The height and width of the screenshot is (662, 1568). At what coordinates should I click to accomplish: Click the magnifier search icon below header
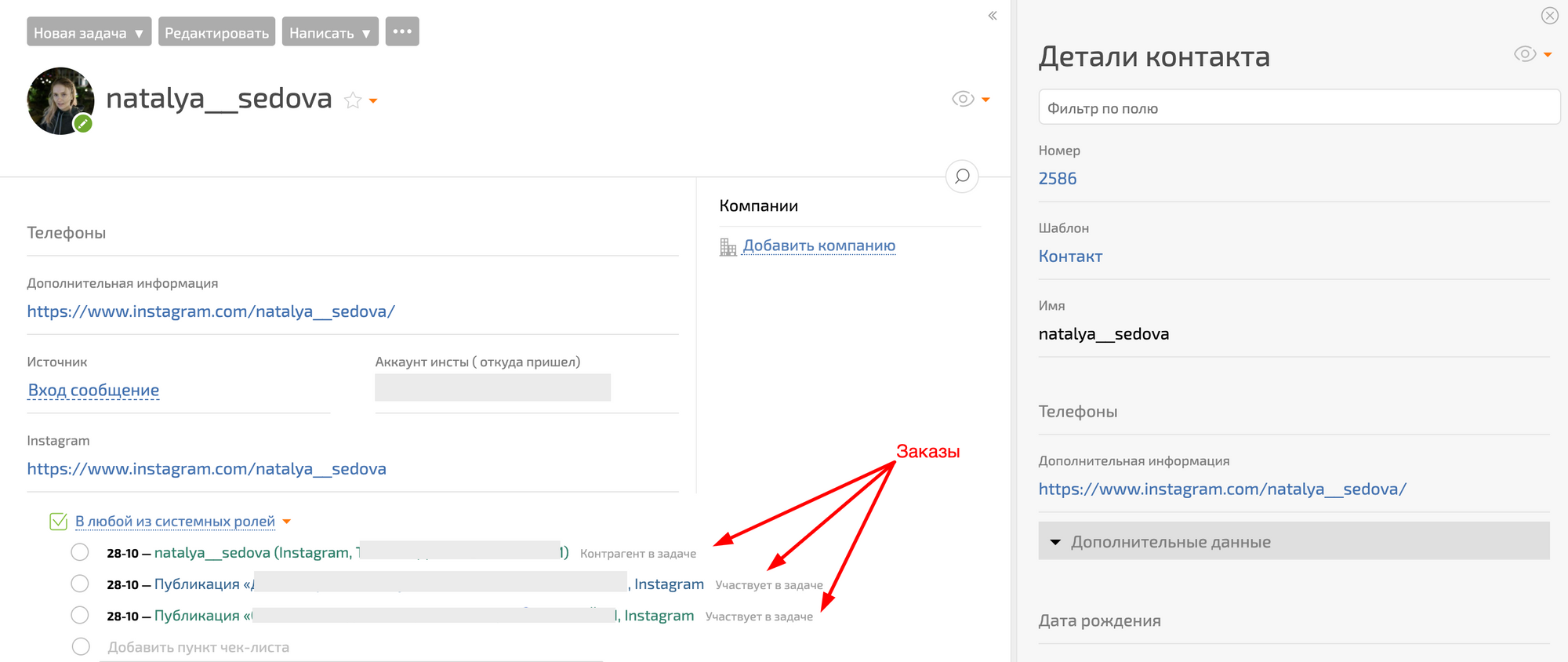click(962, 176)
